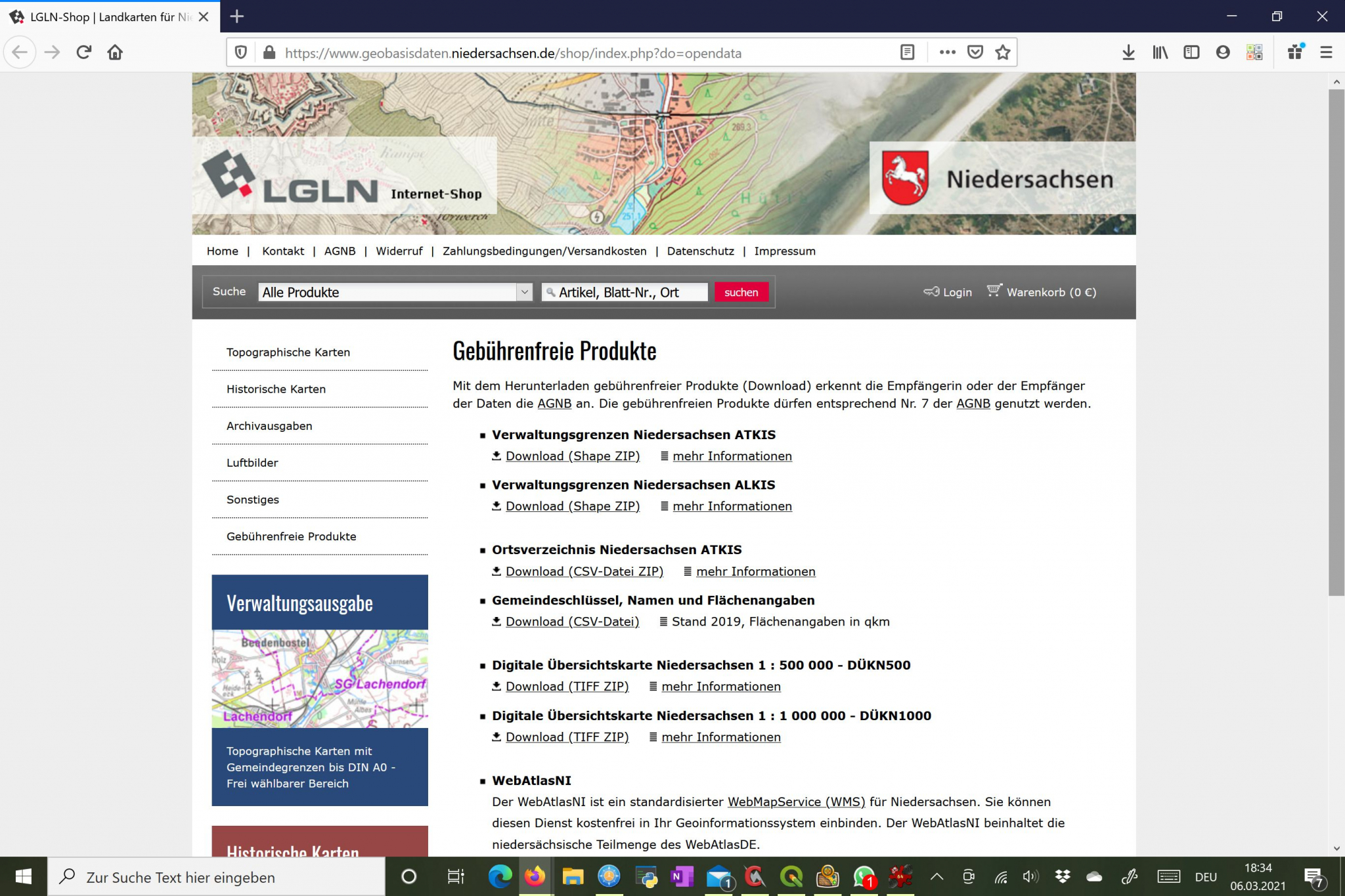Go to the Firefox home page icon
This screenshot has height=896, width=1345.
pyautogui.click(x=115, y=53)
